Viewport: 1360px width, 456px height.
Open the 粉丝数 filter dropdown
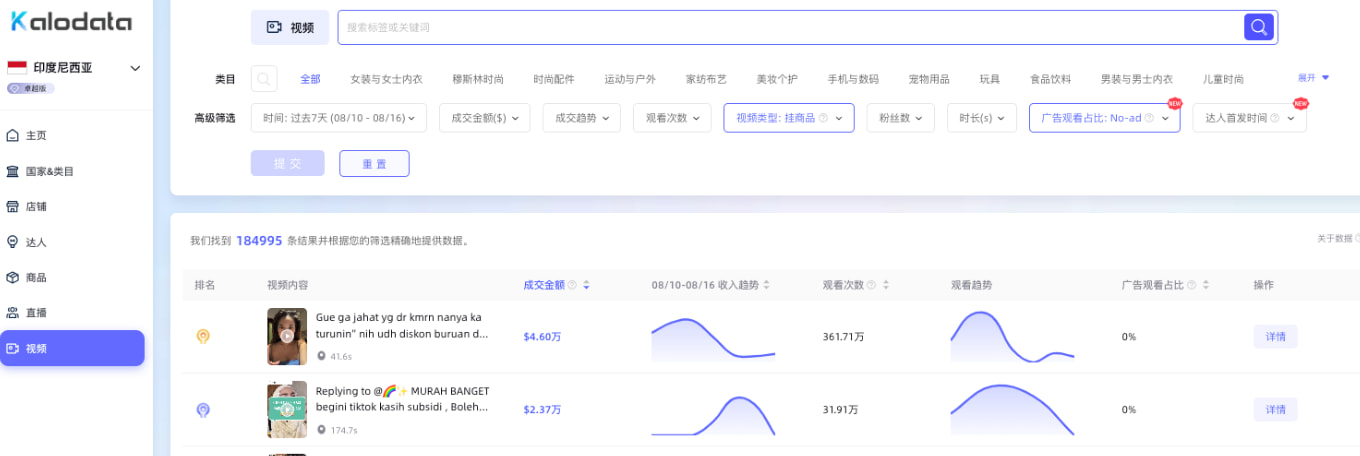pos(901,118)
